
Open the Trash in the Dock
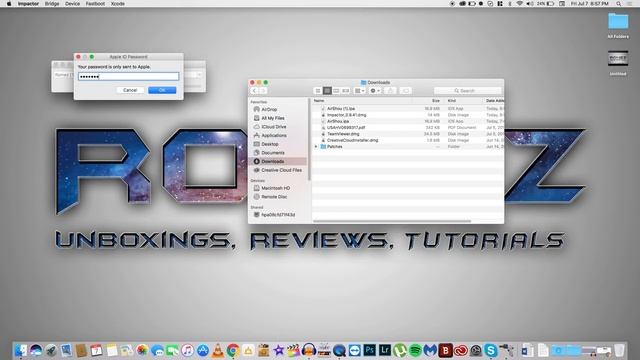(x=619, y=350)
